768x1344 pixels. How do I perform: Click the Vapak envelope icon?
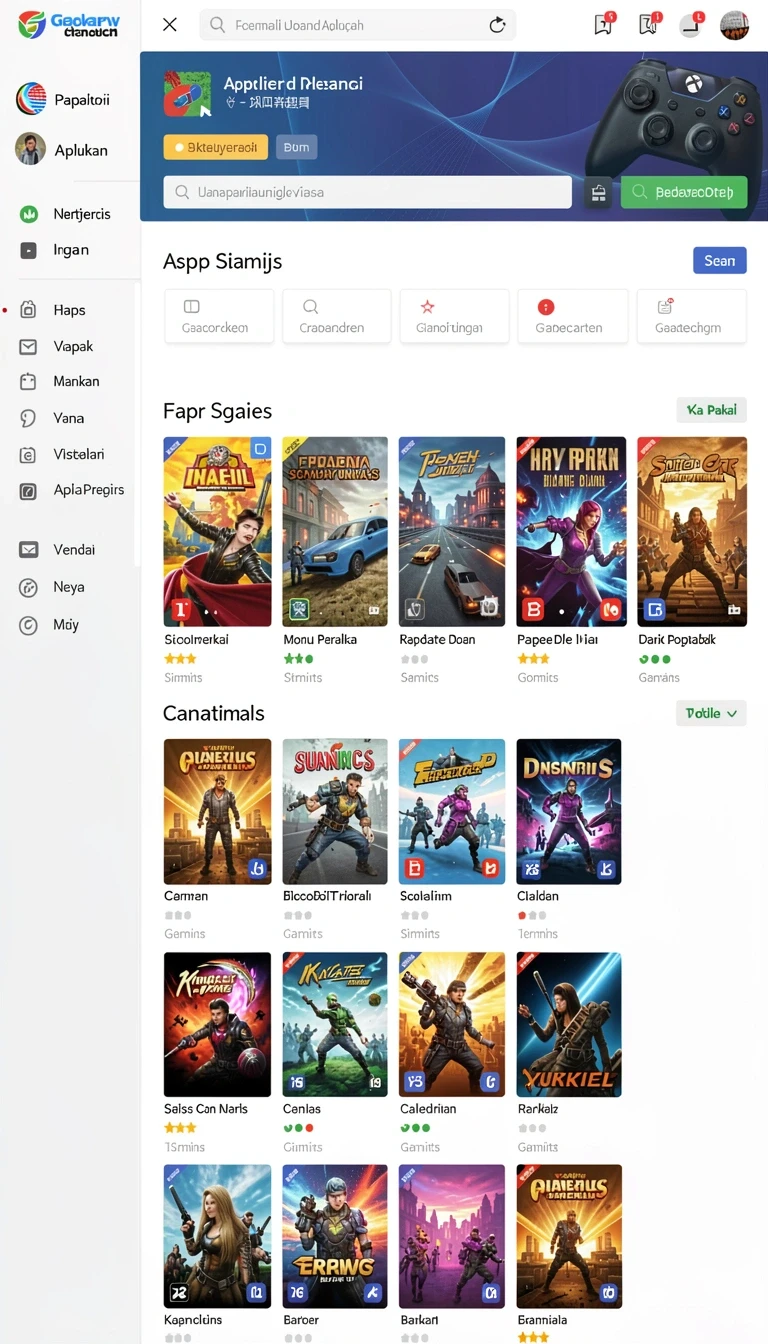click(29, 346)
